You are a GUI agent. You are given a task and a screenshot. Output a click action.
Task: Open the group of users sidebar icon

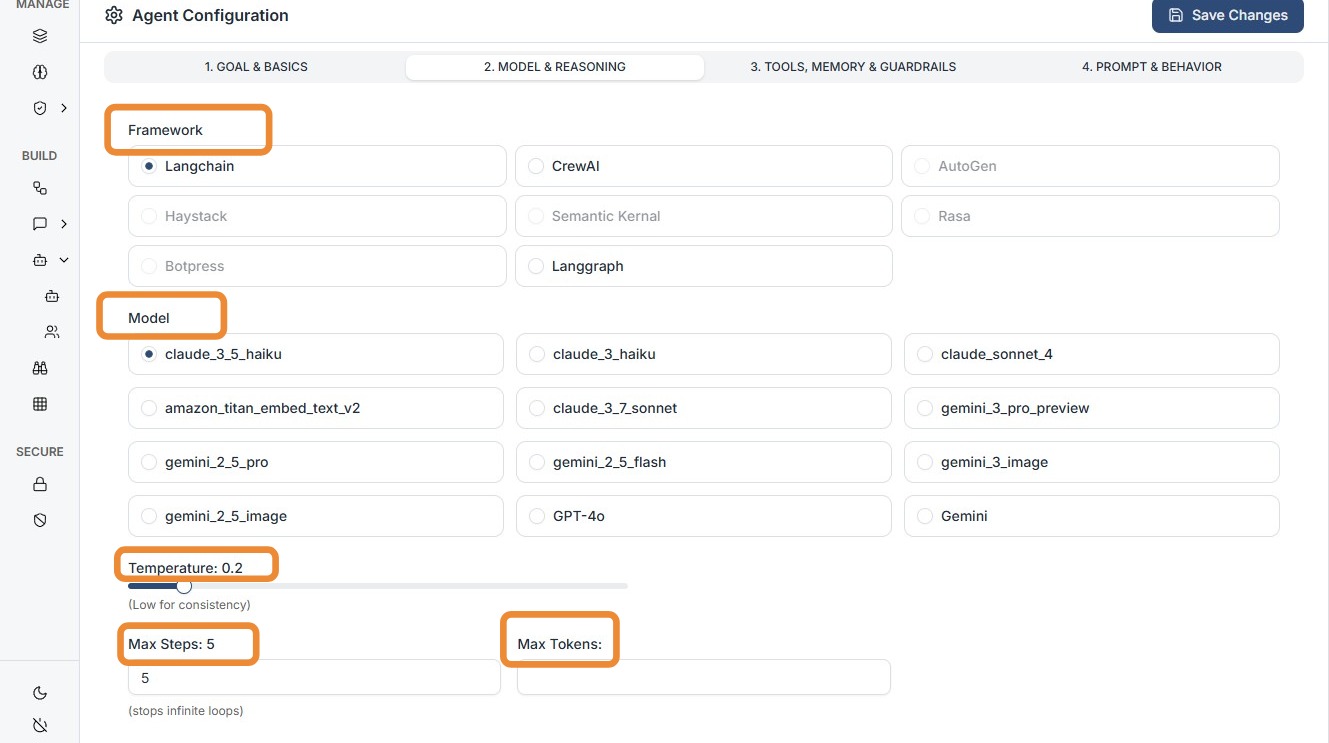[52, 332]
